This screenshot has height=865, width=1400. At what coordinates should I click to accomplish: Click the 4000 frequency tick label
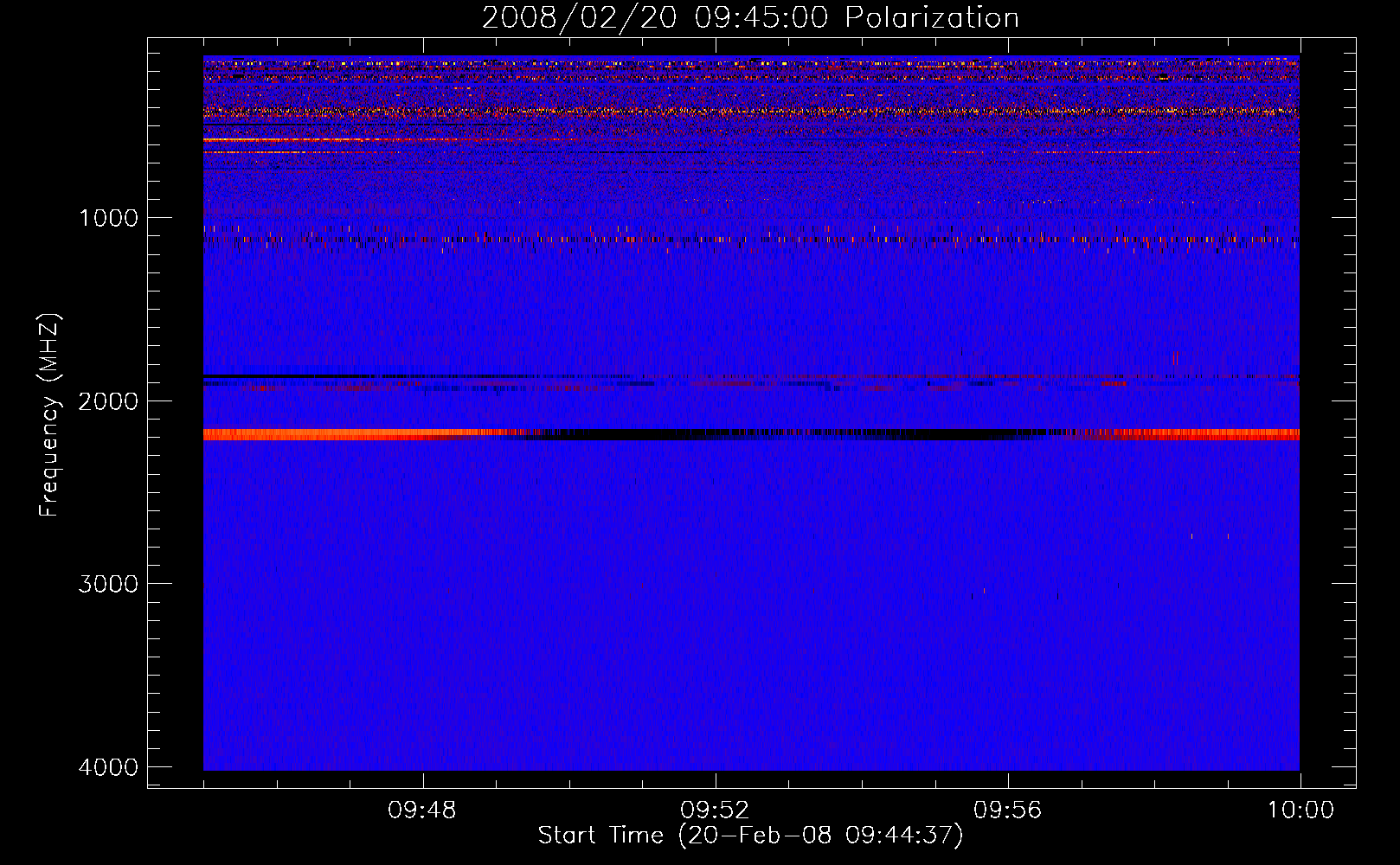click(108, 767)
